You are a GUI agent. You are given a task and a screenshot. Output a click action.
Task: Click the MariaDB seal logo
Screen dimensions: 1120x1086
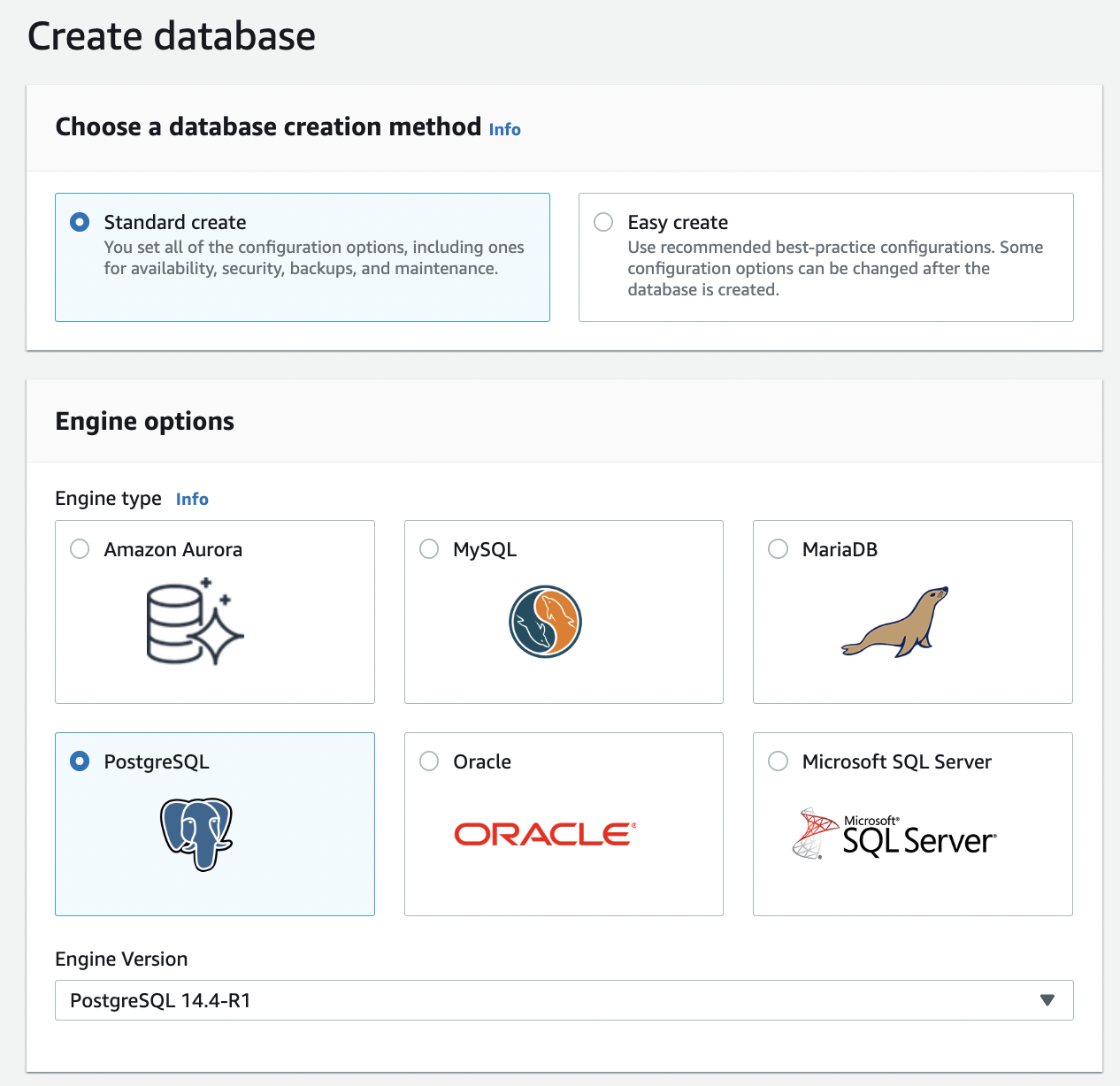[894, 622]
